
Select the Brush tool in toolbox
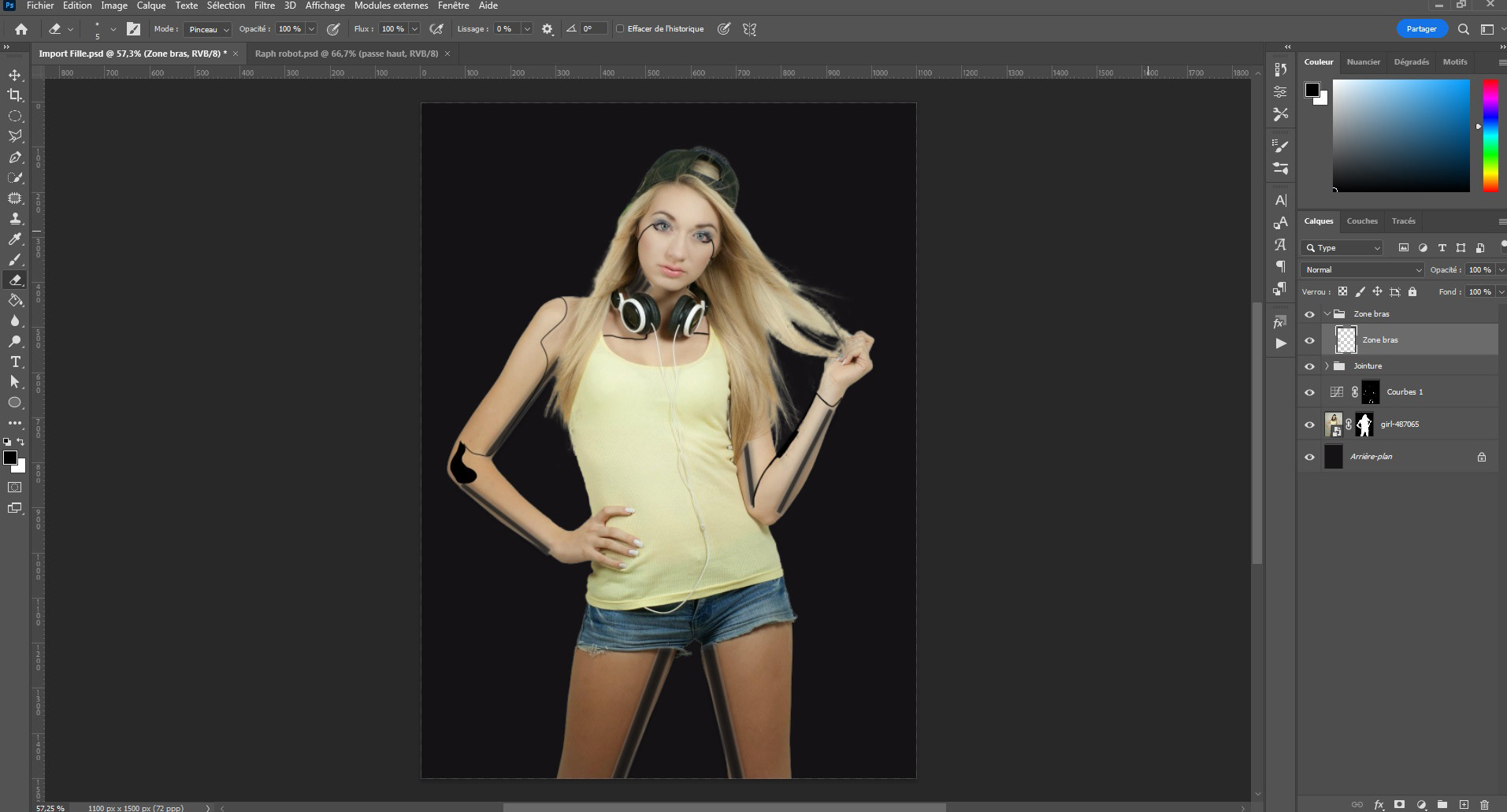pos(15,259)
